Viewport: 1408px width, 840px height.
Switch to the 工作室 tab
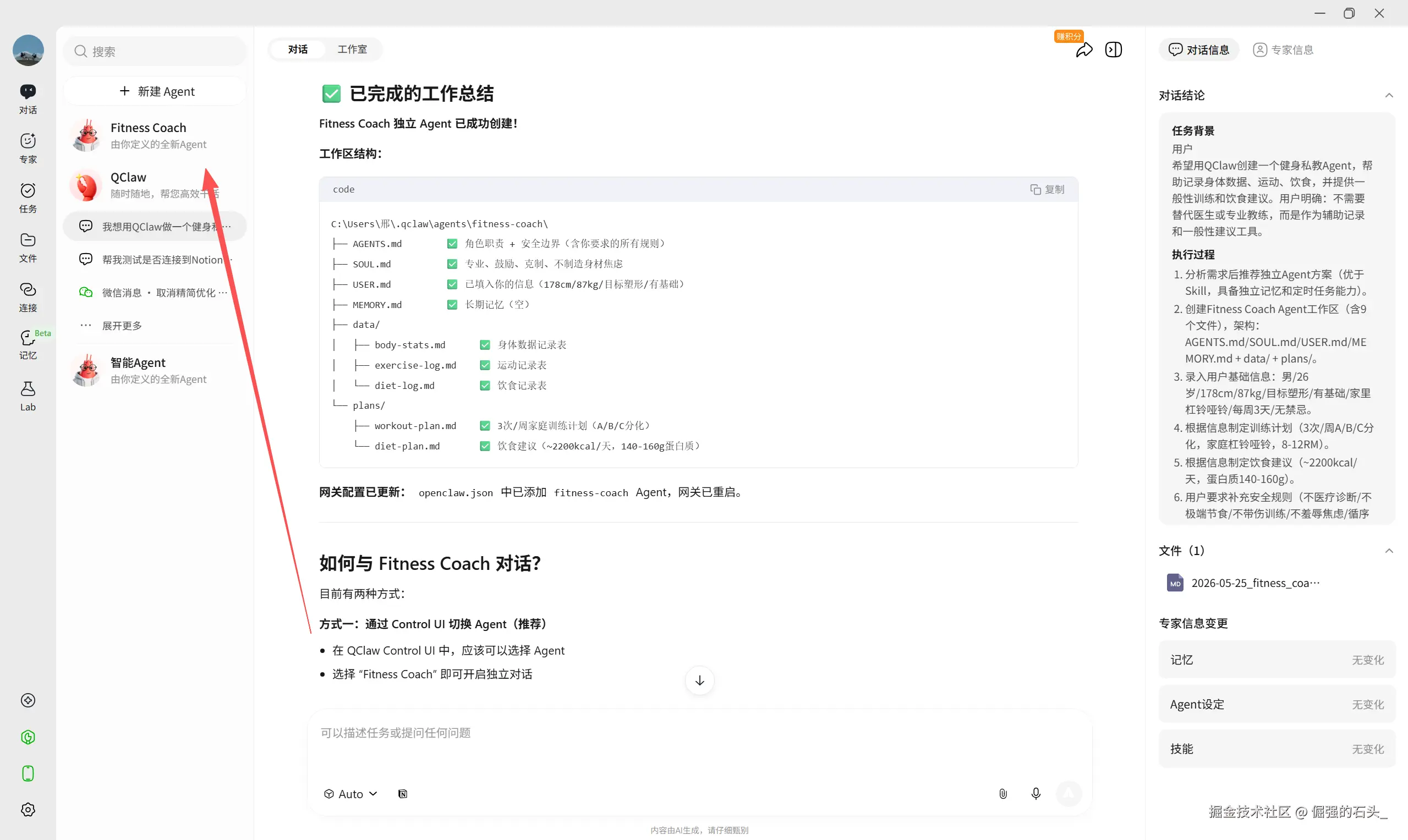pos(352,50)
